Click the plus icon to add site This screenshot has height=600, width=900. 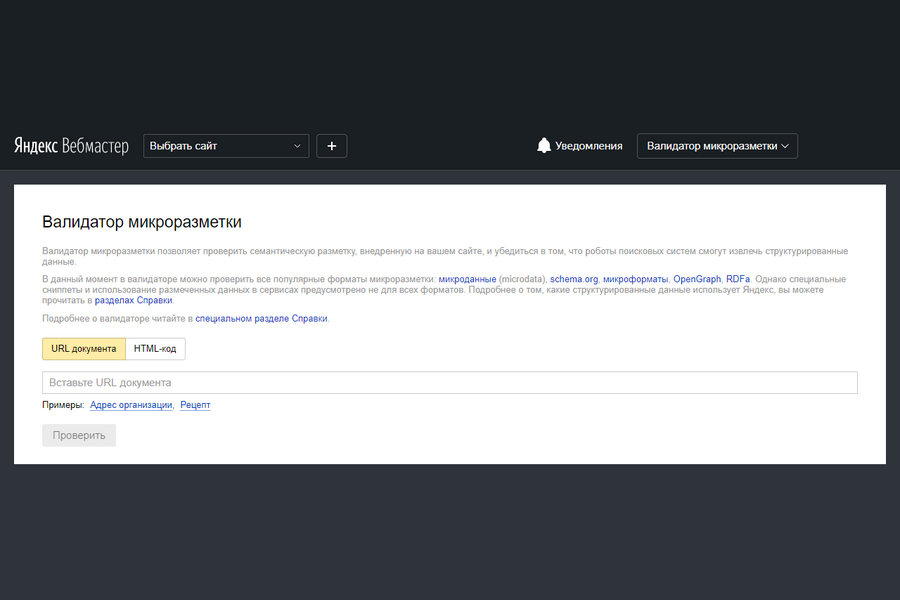[332, 146]
